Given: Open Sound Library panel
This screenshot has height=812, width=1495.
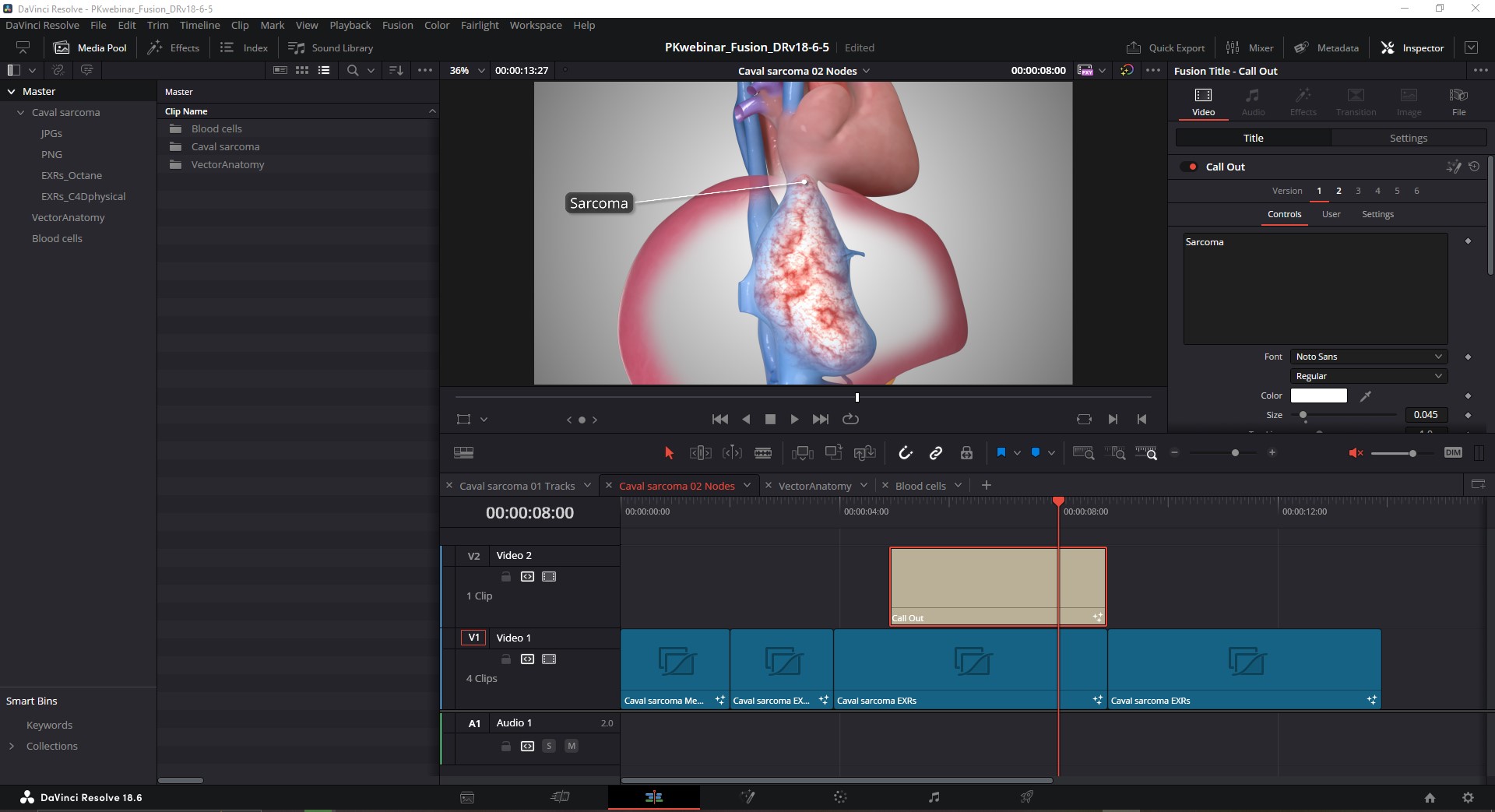Looking at the screenshot, I should click(330, 47).
